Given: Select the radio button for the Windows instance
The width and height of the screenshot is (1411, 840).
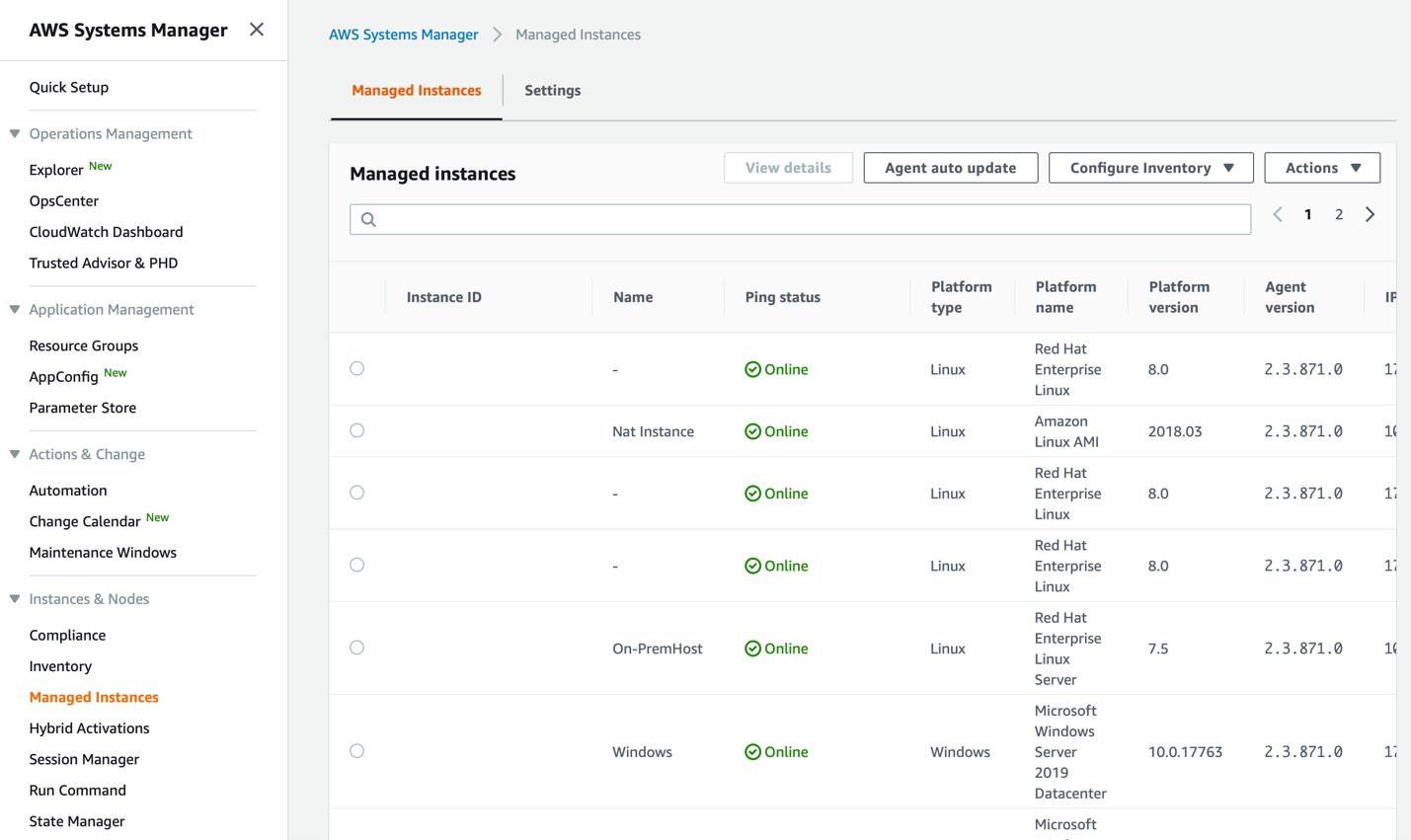Looking at the screenshot, I should tap(357, 750).
